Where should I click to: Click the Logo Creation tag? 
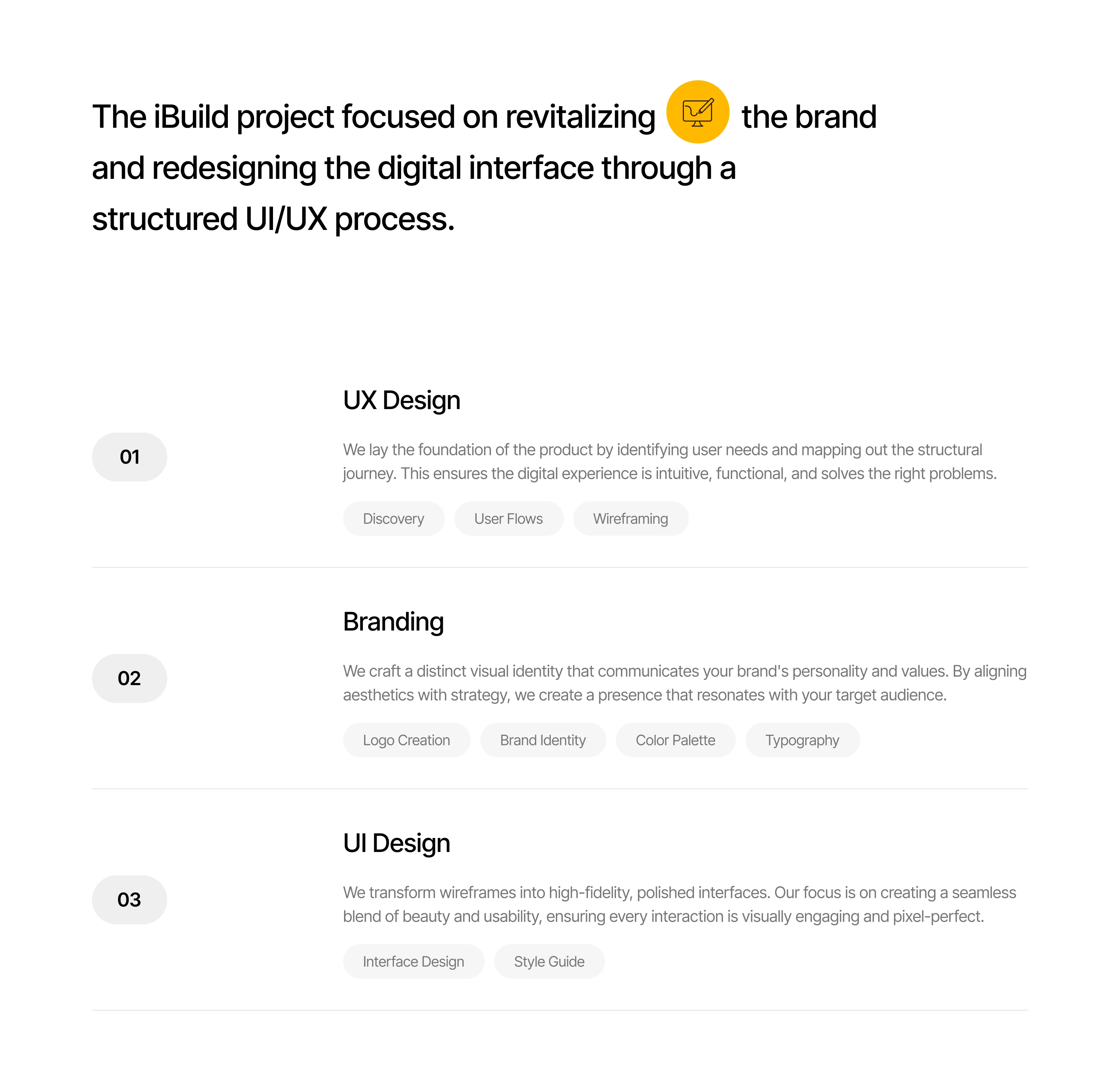(x=406, y=740)
